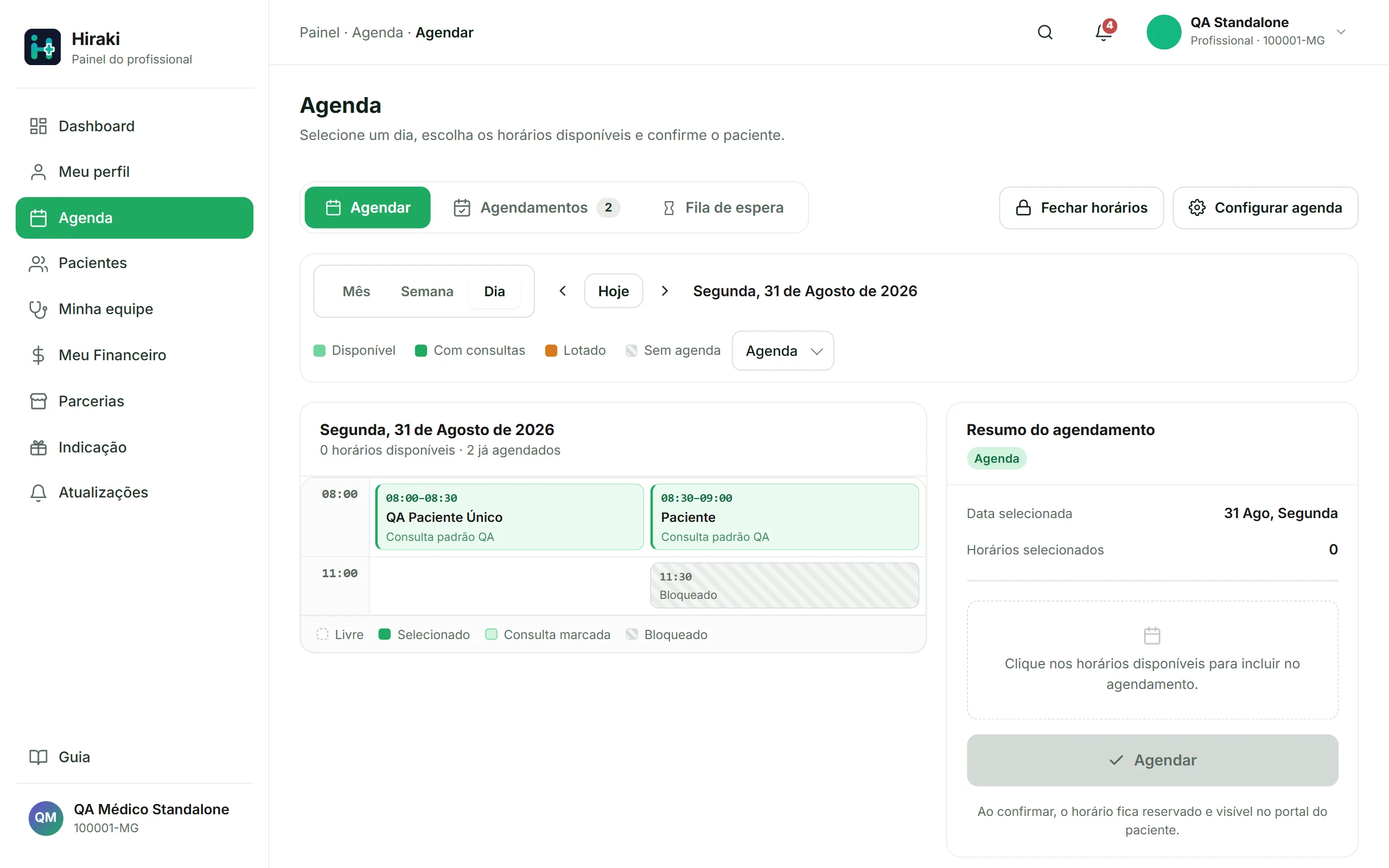The width and height of the screenshot is (1389, 868).
Task: Click the Hiraki logo icon
Action: point(42,47)
